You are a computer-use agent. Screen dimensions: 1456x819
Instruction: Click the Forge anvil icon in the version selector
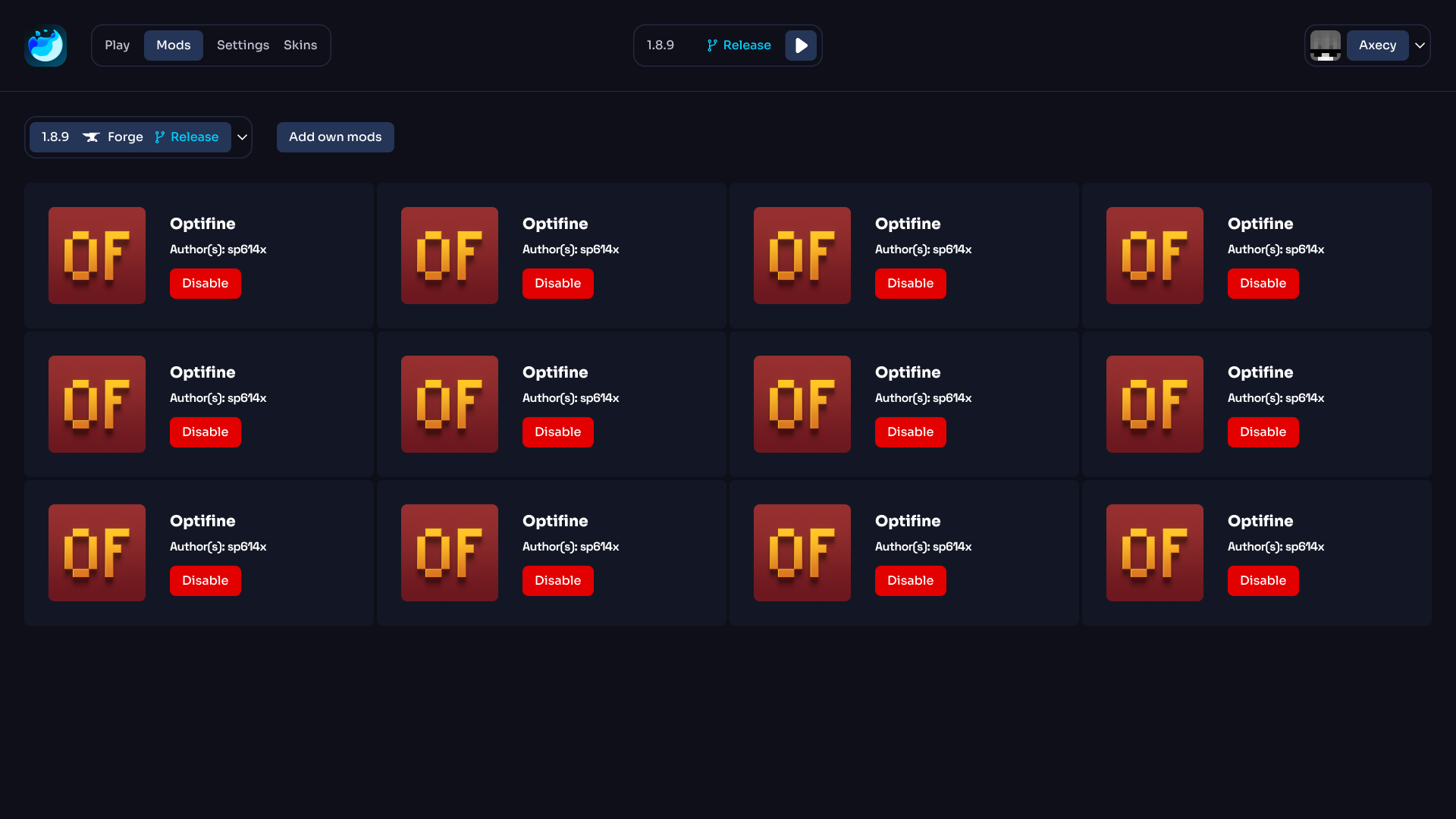pos(91,137)
